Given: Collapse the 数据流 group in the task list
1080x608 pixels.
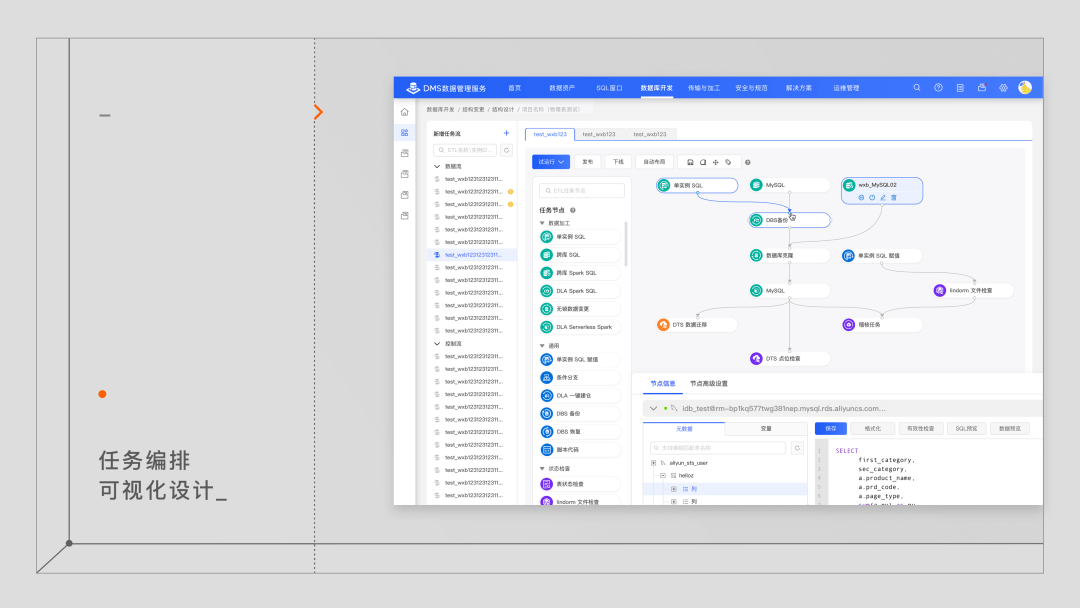Looking at the screenshot, I should pyautogui.click(x=437, y=167).
